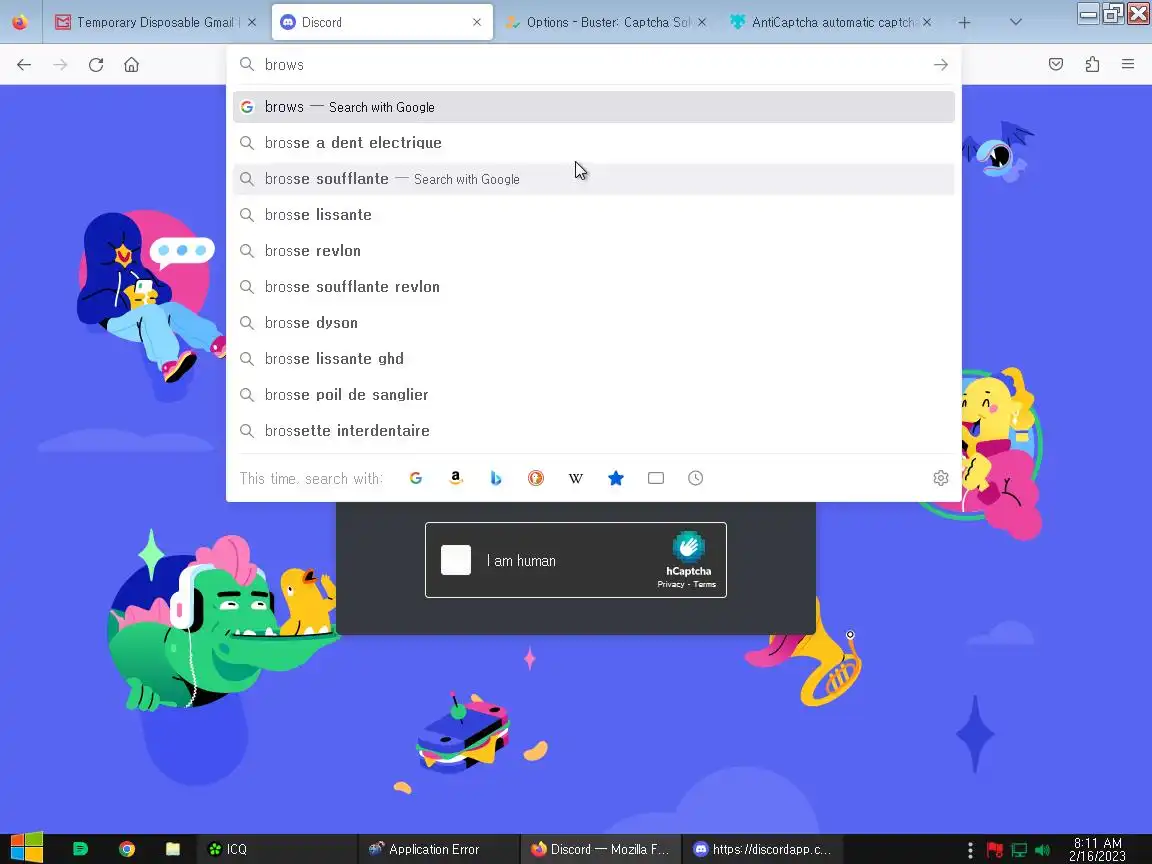Search in Bookmarks with star icon

(616, 478)
